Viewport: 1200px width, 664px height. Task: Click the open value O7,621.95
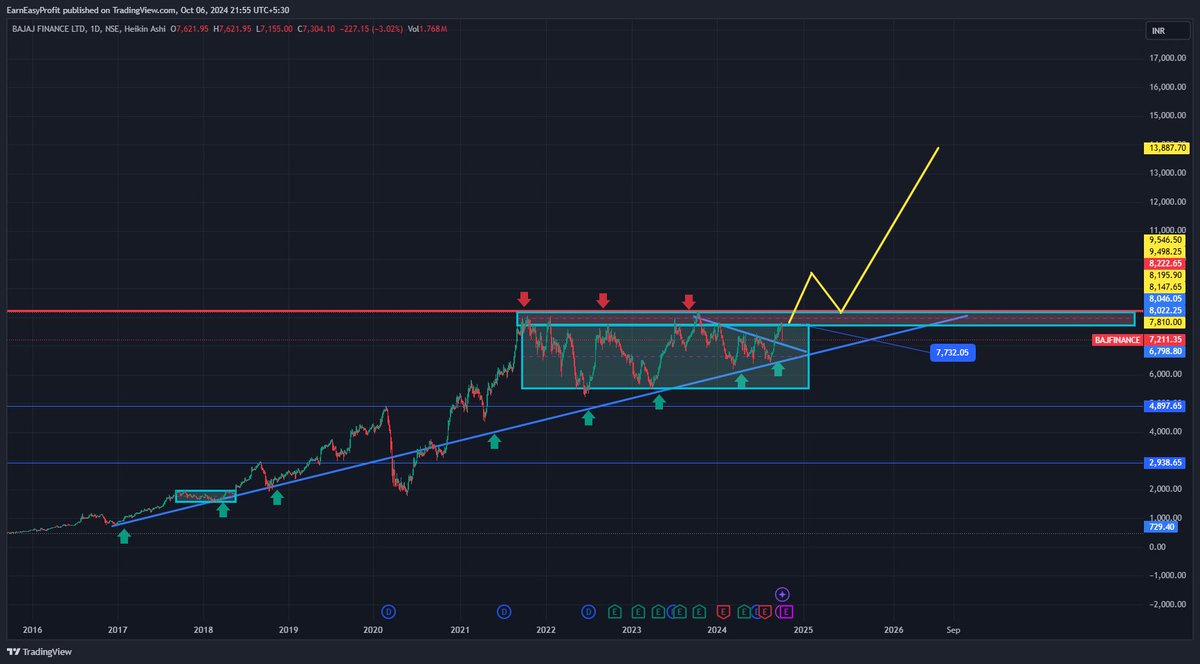[189, 29]
